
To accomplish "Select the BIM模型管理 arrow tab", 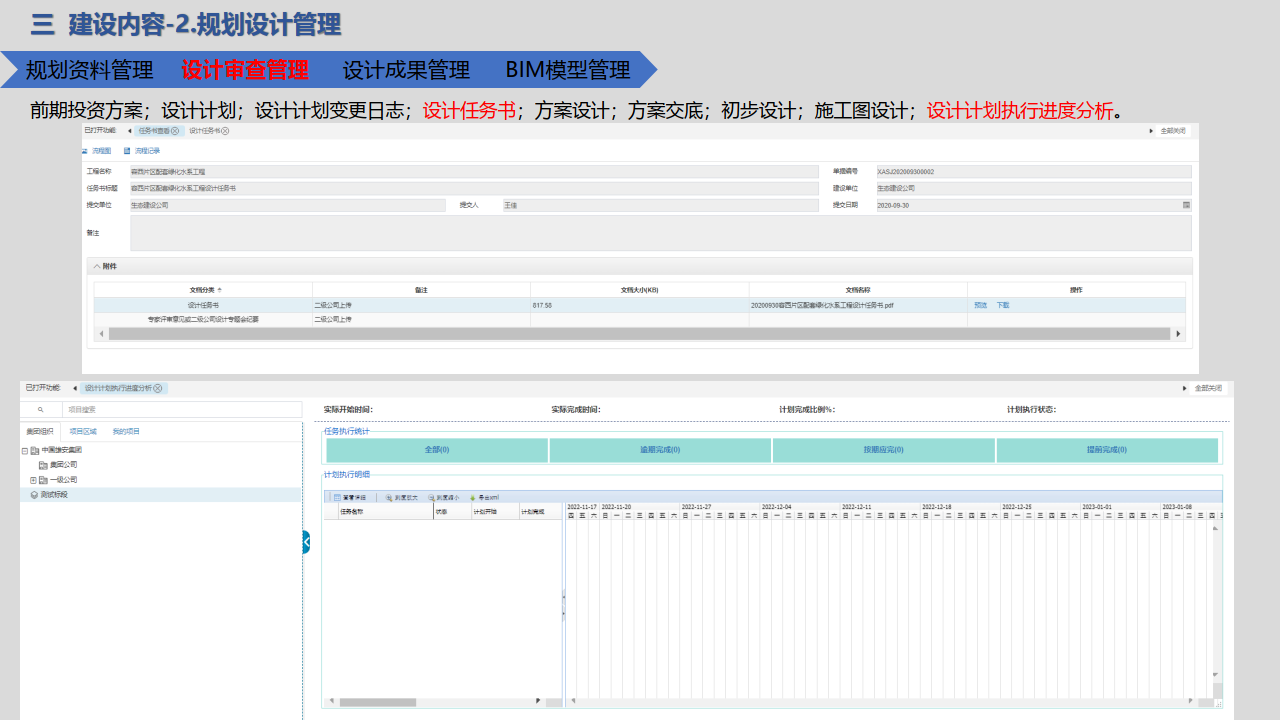I will tap(568, 70).
